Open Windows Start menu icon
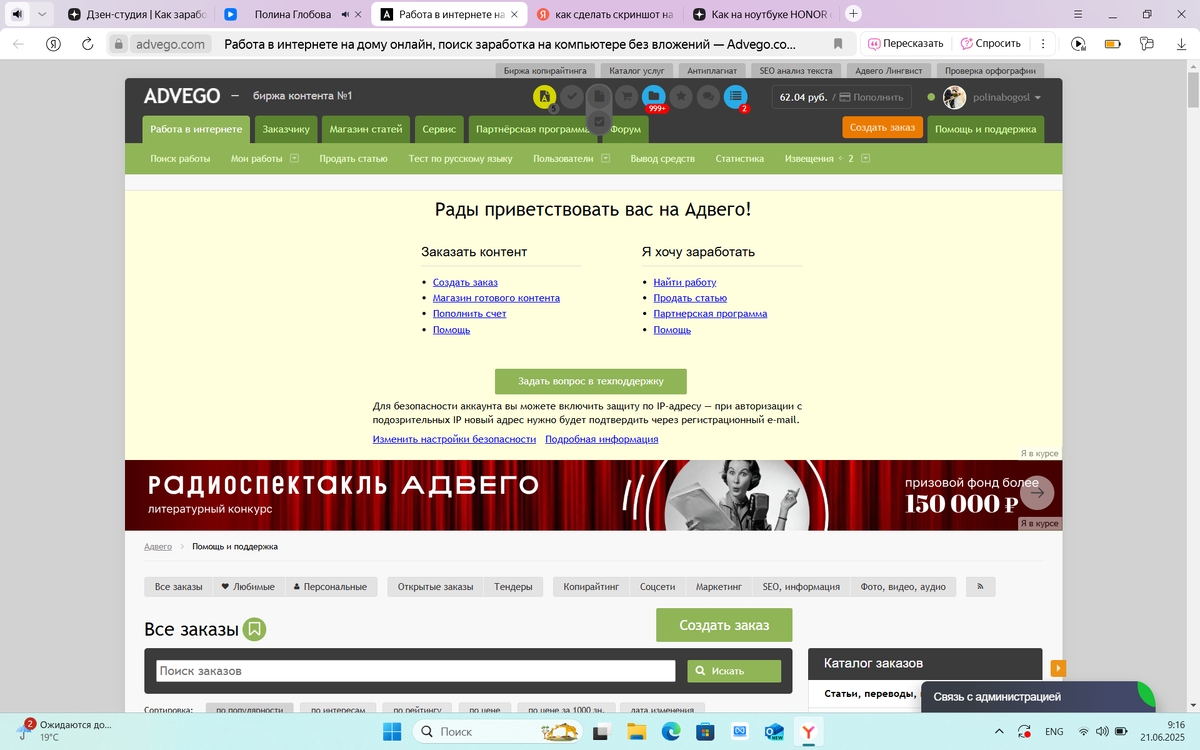 click(x=391, y=731)
